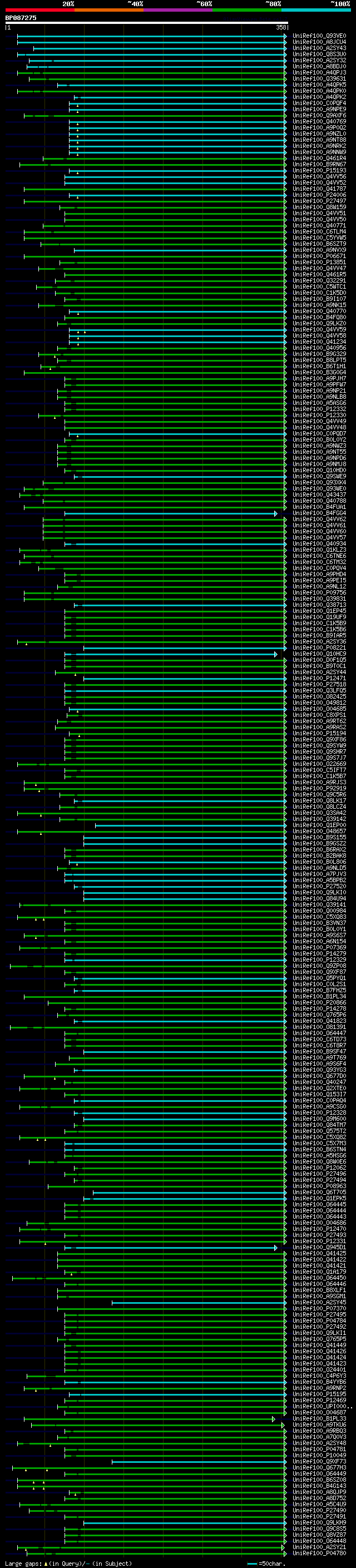Click the =50char. scale legend
356x1568 pixels.
(266, 1564)
